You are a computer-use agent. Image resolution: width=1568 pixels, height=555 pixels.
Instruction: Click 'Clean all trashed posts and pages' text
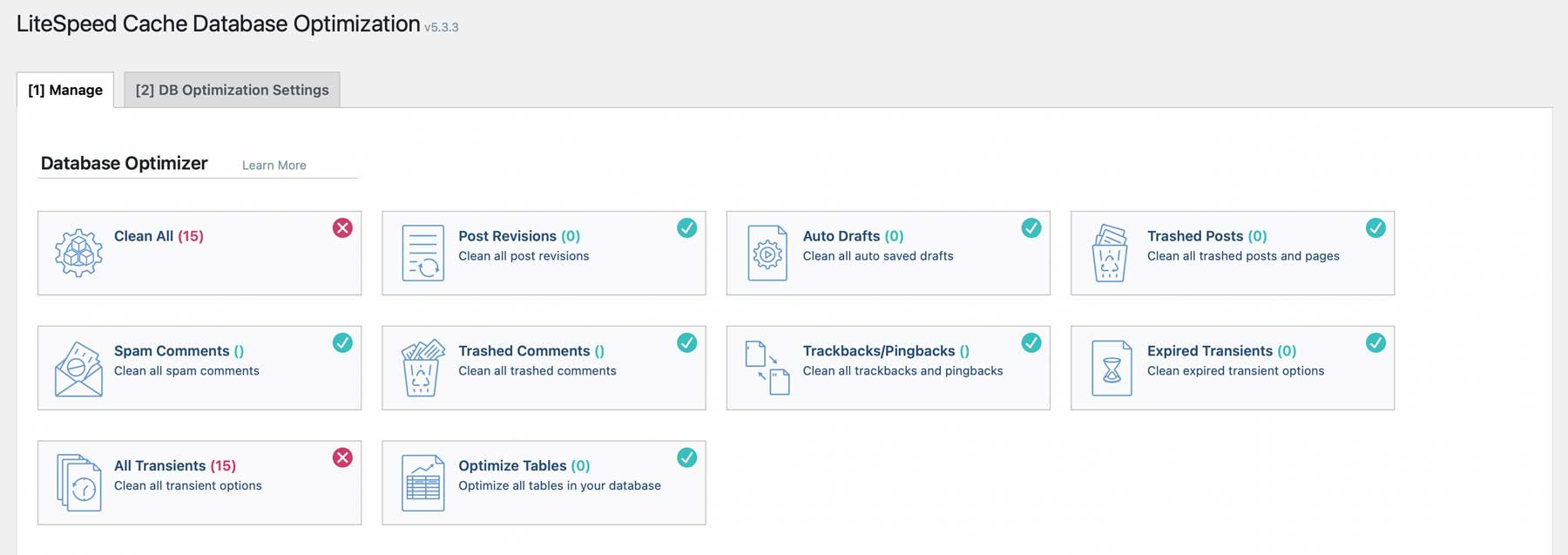(1243, 256)
